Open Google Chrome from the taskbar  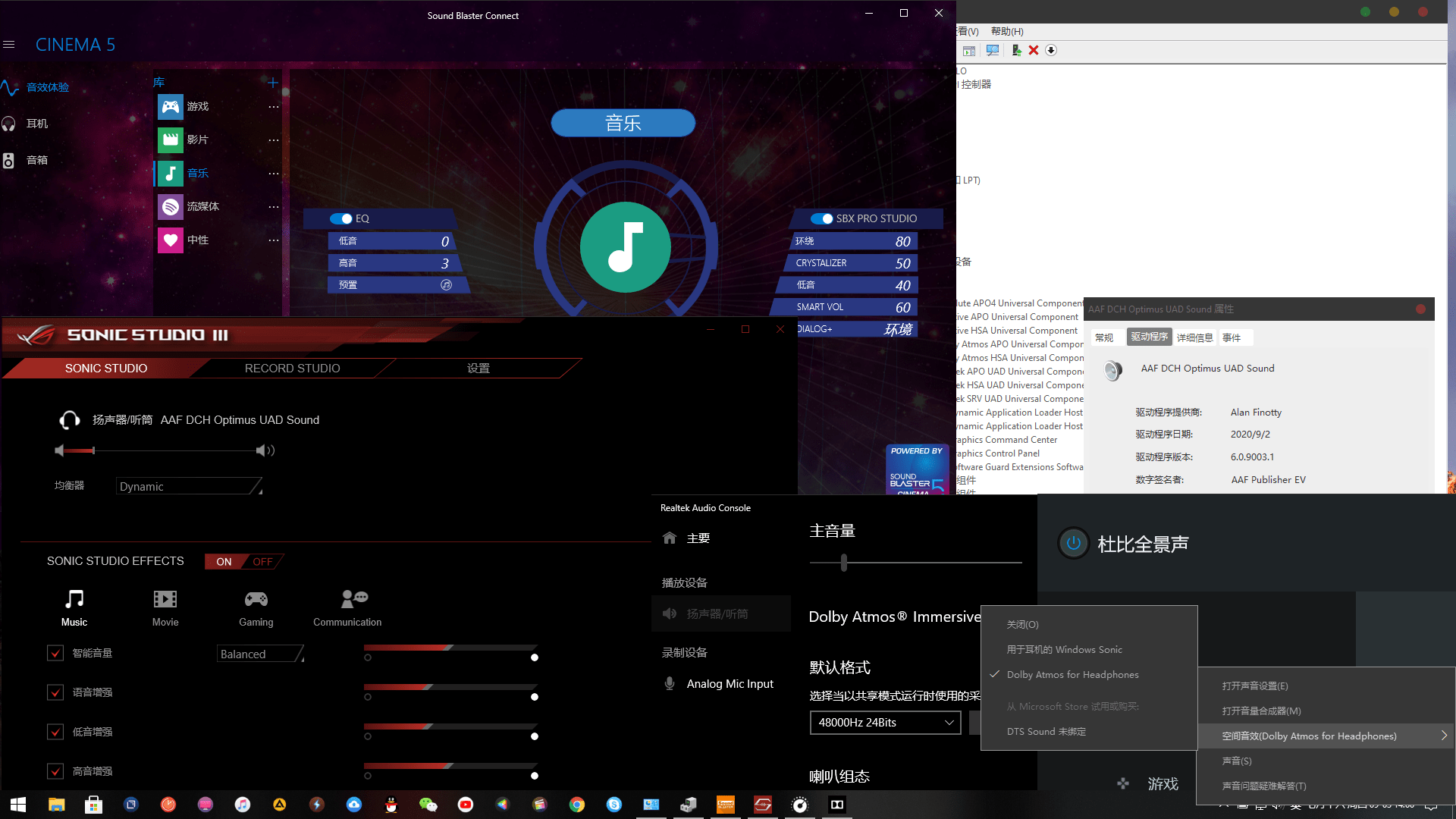click(577, 805)
